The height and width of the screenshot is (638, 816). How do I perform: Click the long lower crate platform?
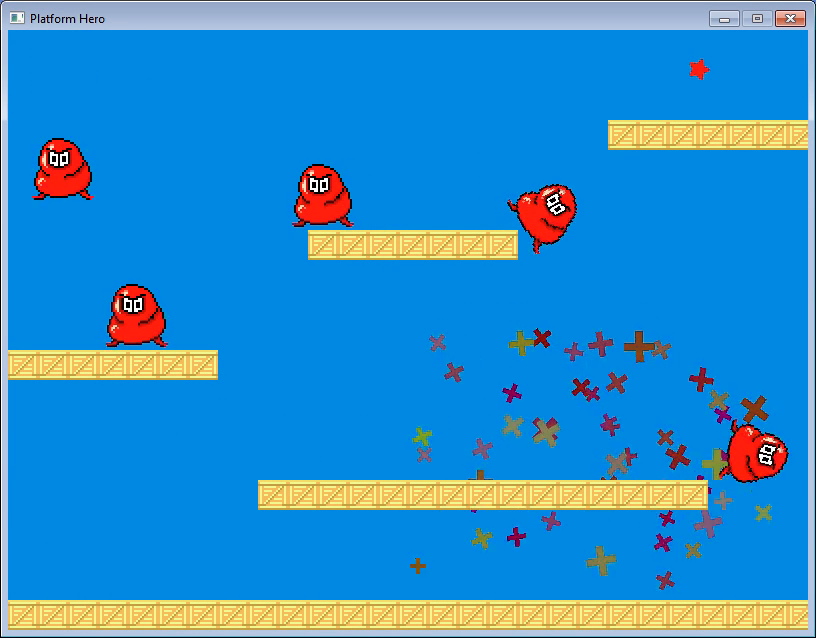pyautogui.click(x=483, y=494)
